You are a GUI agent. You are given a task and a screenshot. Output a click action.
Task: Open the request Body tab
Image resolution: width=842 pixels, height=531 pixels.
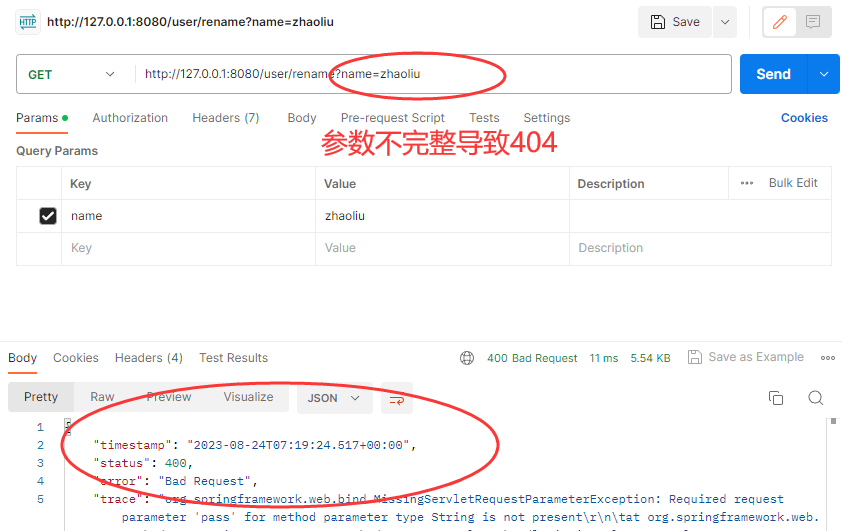(302, 118)
